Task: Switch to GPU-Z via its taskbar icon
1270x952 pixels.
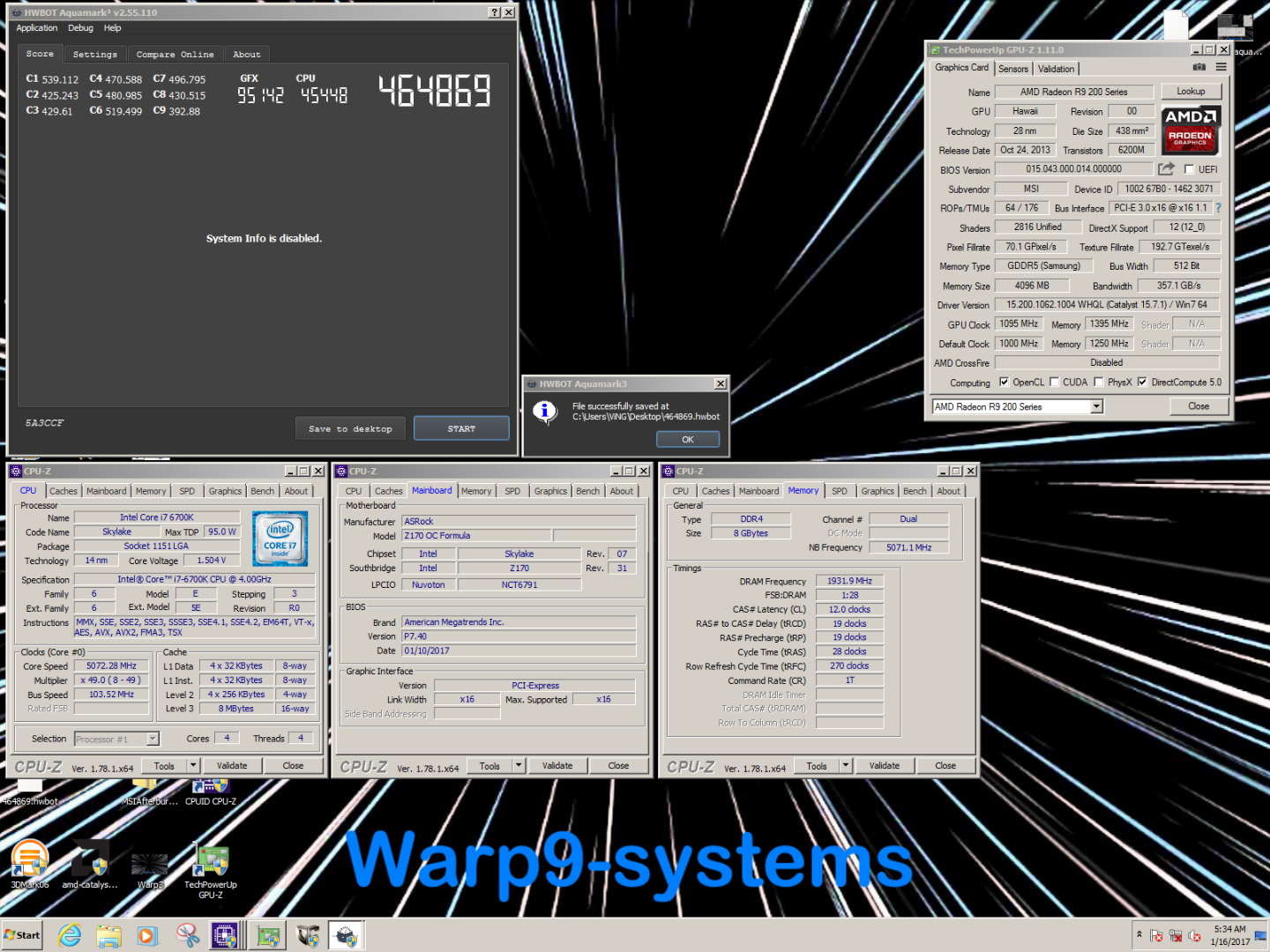Action: click(x=268, y=935)
